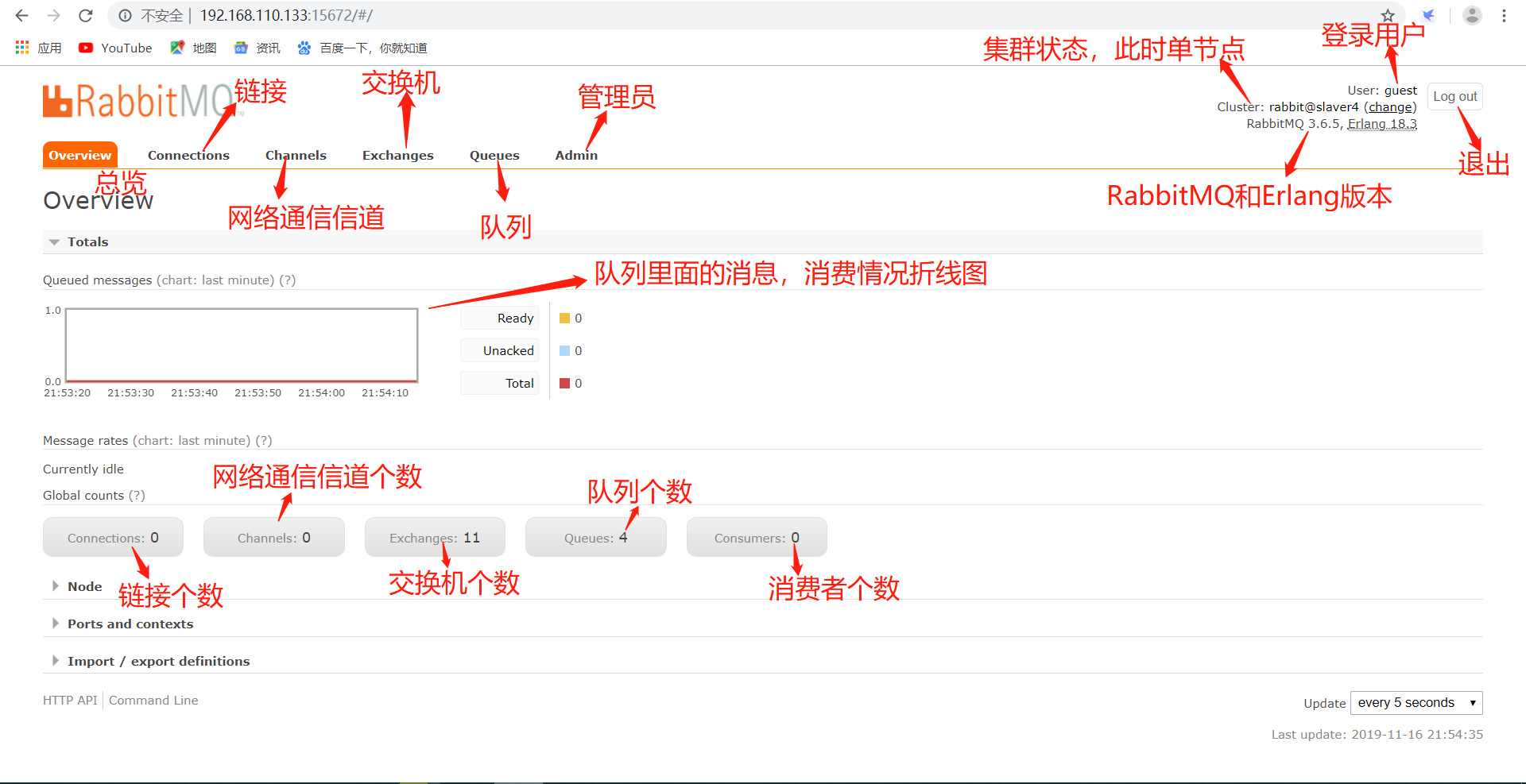The image size is (1526, 784).
Task: Click the Consumers: 0 count box
Action: pos(757,537)
